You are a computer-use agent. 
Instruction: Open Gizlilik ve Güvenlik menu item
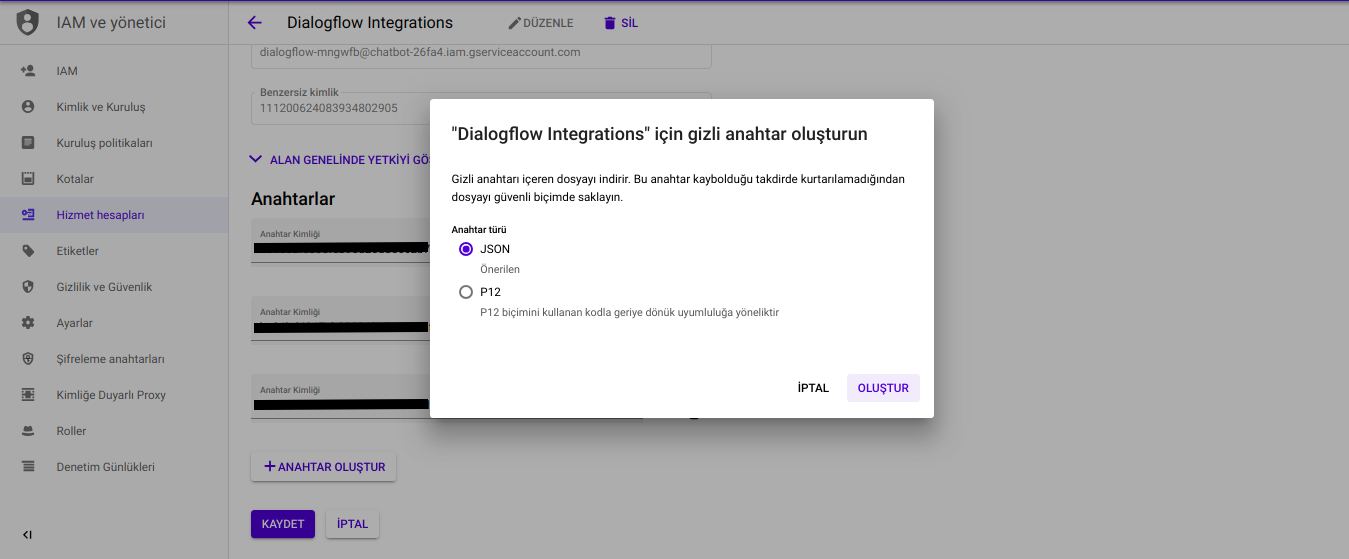point(103,287)
